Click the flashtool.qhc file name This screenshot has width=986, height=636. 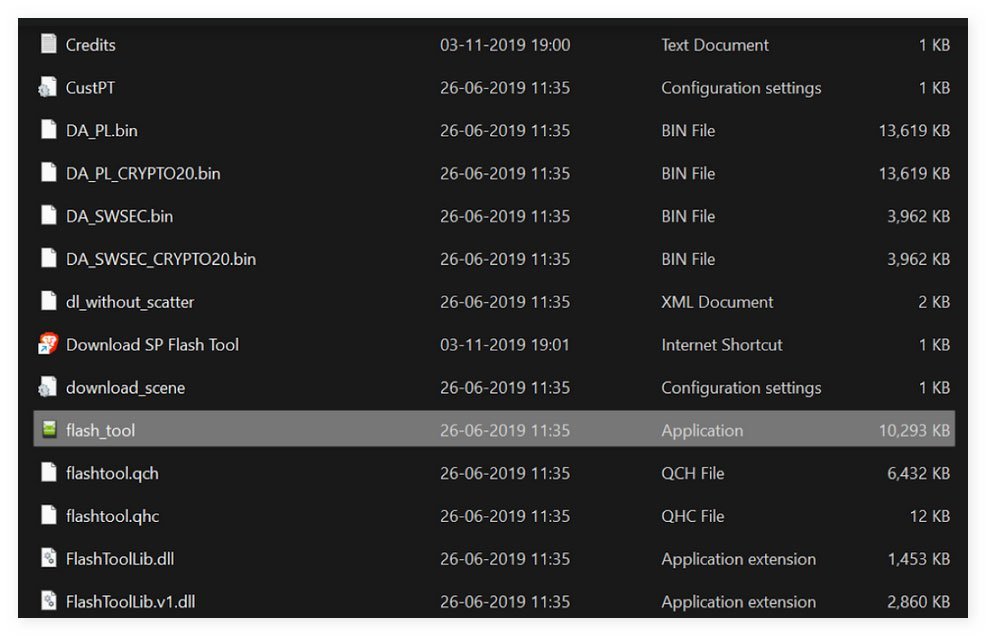coord(112,516)
